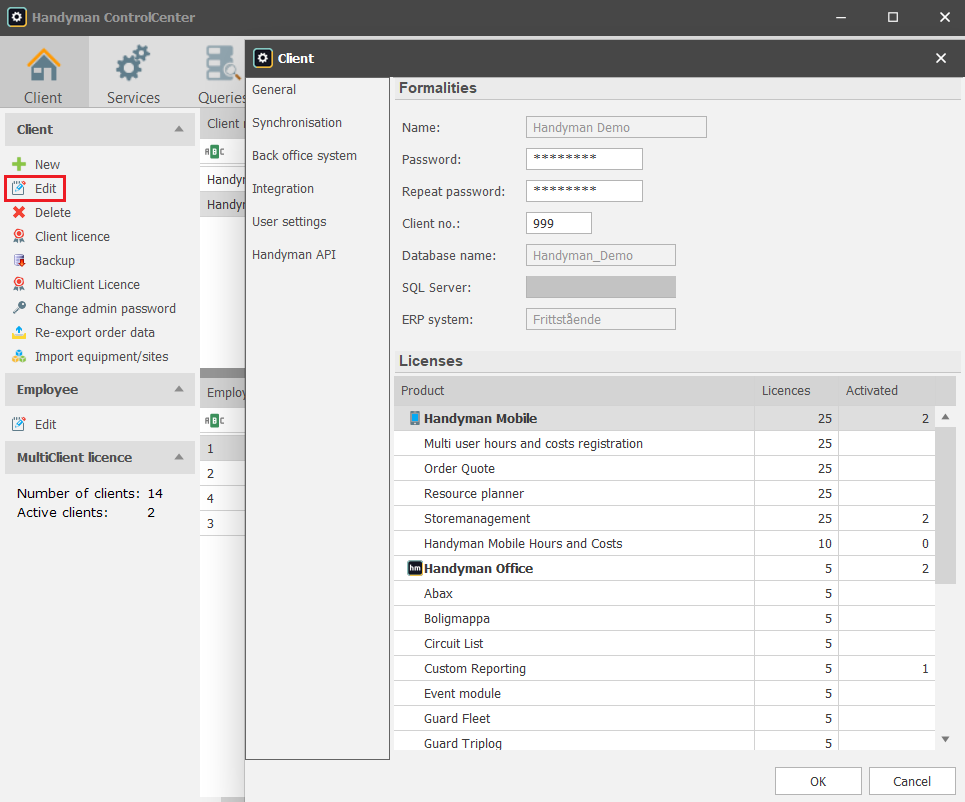
Task: Select the Custom Reporting license row
Action: coord(665,668)
